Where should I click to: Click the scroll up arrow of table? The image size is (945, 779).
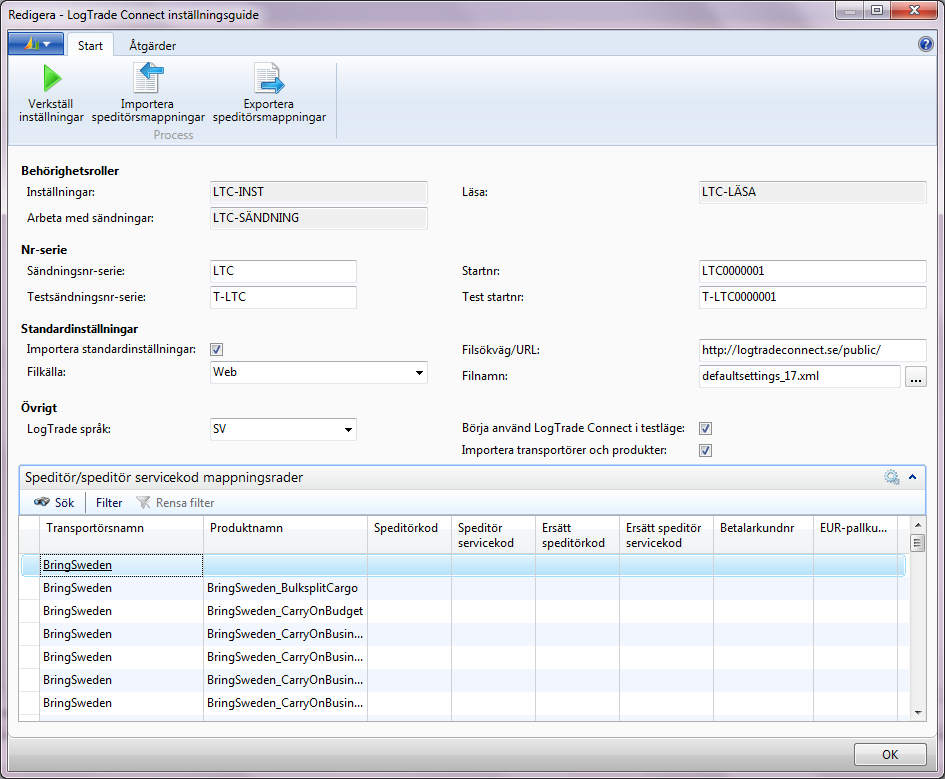918,525
